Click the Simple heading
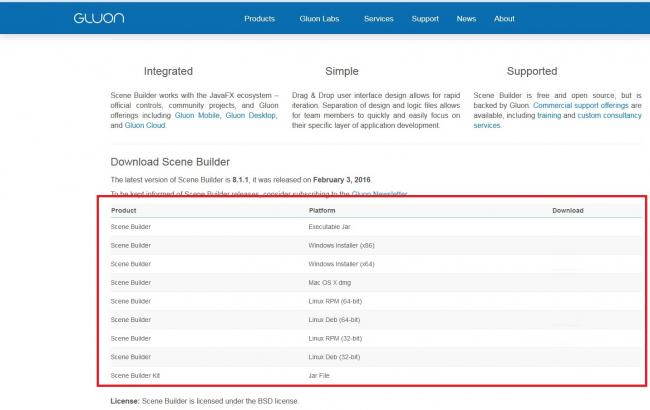Screen dimensions: 650x410 pyautogui.click(x=342, y=71)
